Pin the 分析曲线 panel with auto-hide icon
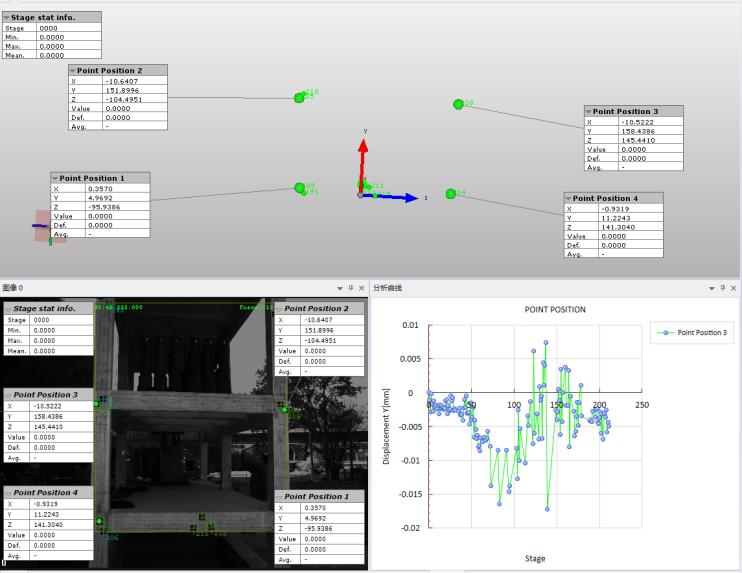Screen dimensions: 742x573 (723, 288)
